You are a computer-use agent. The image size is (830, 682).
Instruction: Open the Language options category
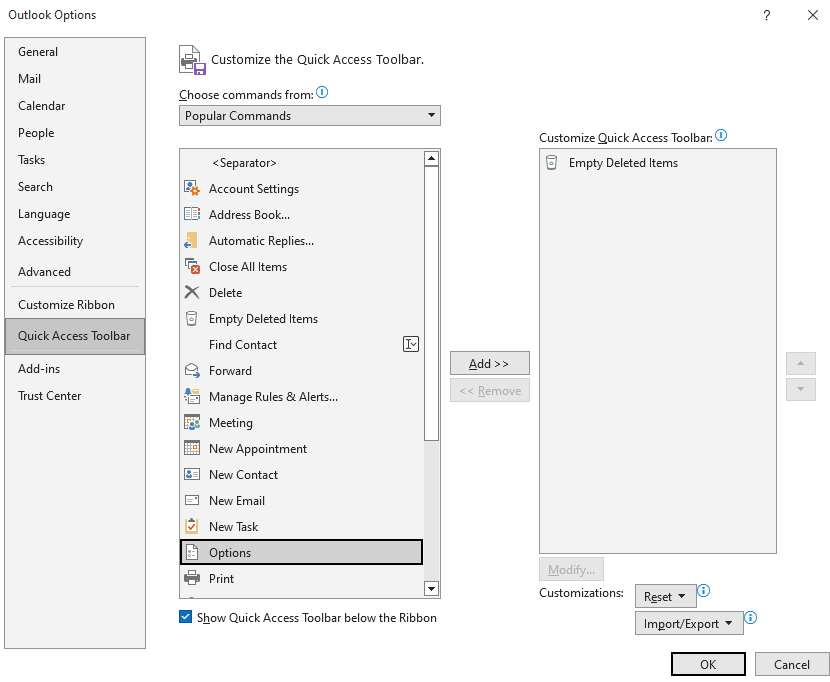75,214
